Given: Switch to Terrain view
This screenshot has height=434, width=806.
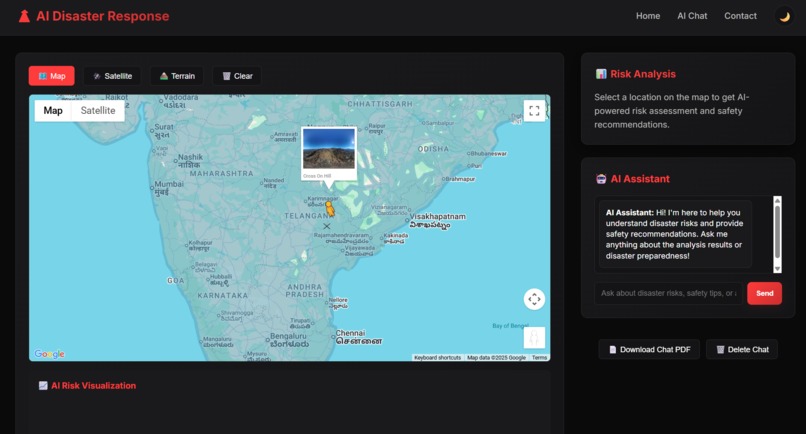Looking at the screenshot, I should click(x=177, y=76).
